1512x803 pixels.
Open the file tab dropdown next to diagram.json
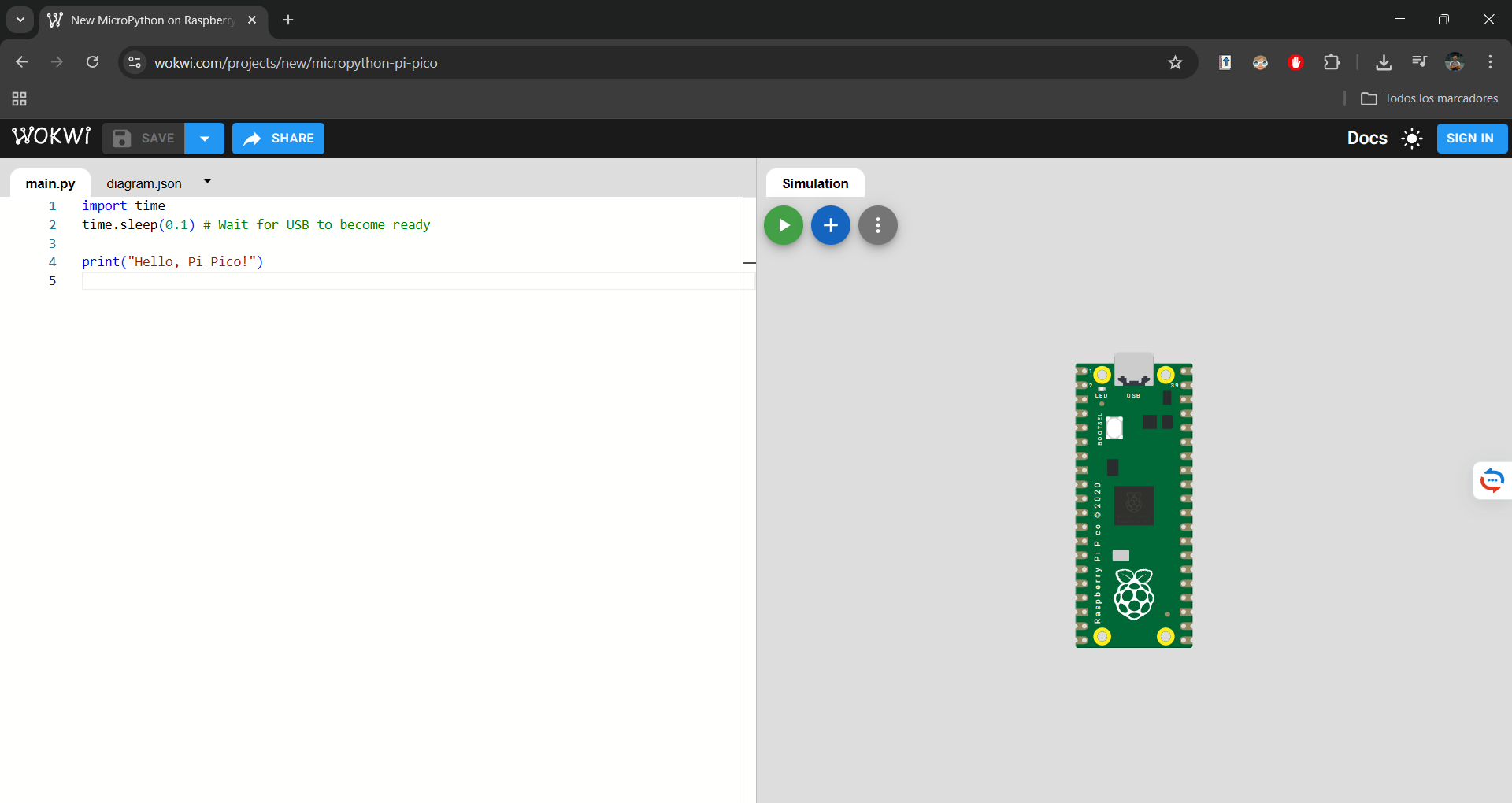tap(206, 181)
